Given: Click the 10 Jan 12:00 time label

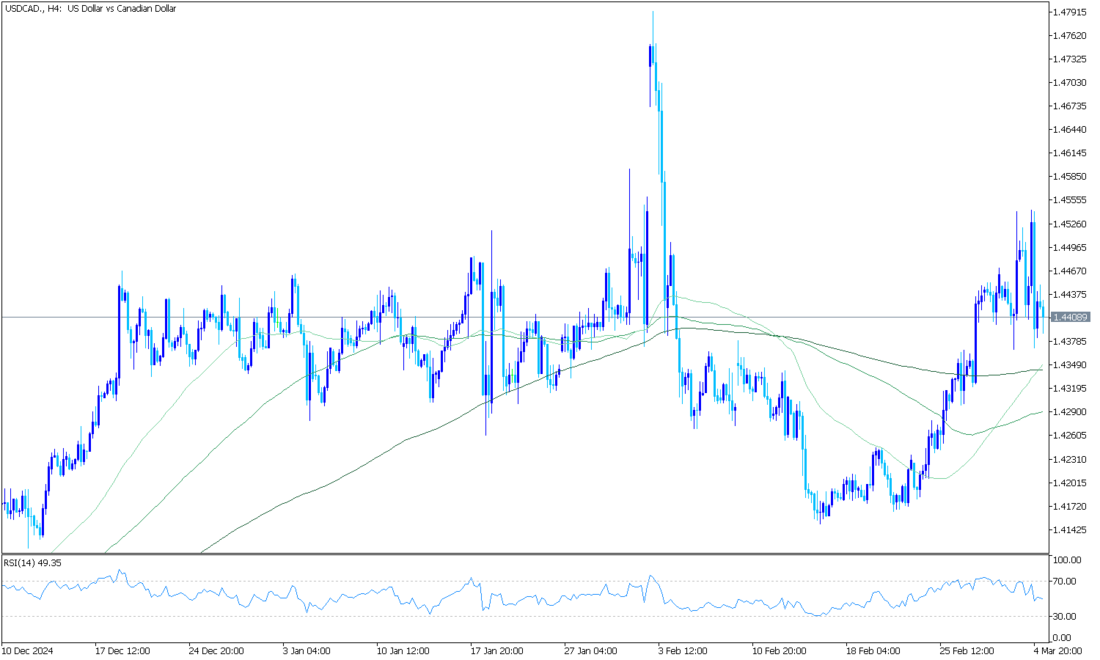Looking at the screenshot, I should [x=405, y=651].
